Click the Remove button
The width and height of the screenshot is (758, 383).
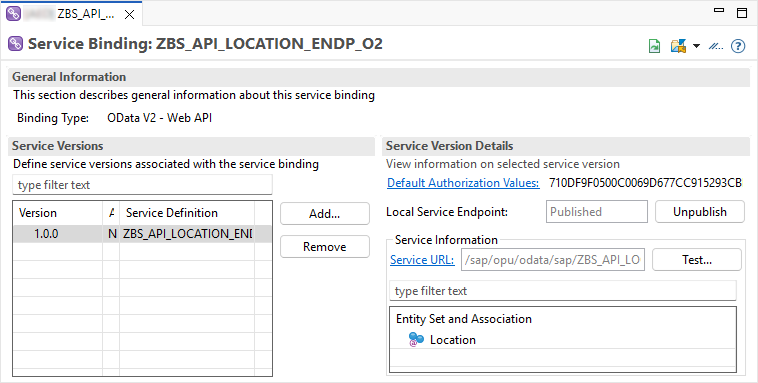[325, 247]
